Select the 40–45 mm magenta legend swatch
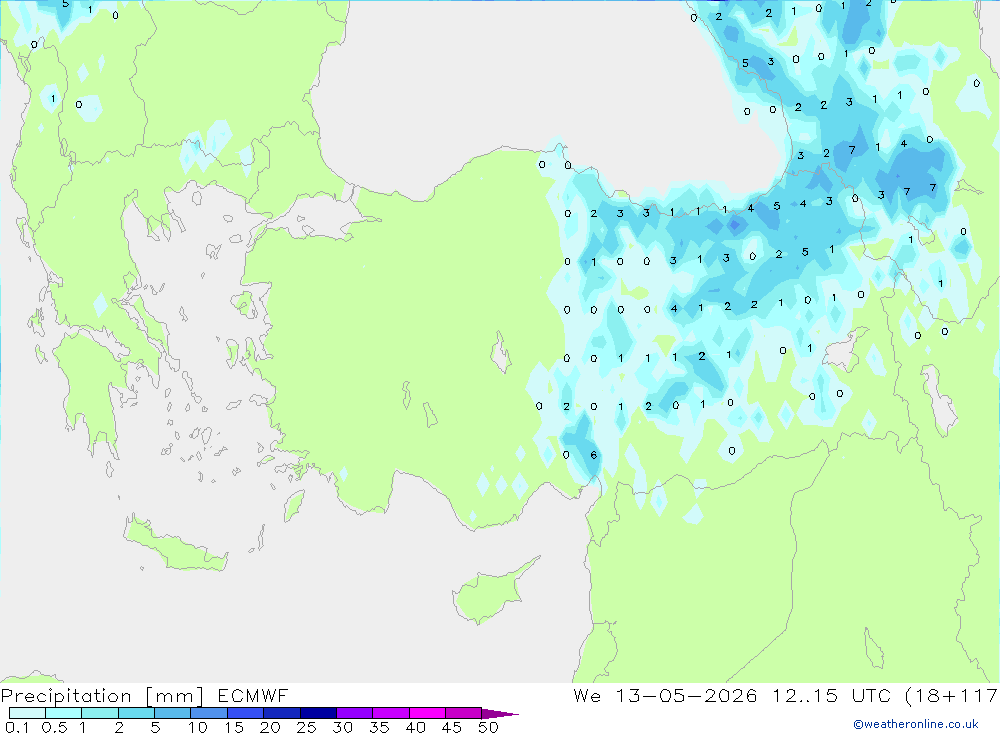The image size is (1000, 733). coord(427,713)
